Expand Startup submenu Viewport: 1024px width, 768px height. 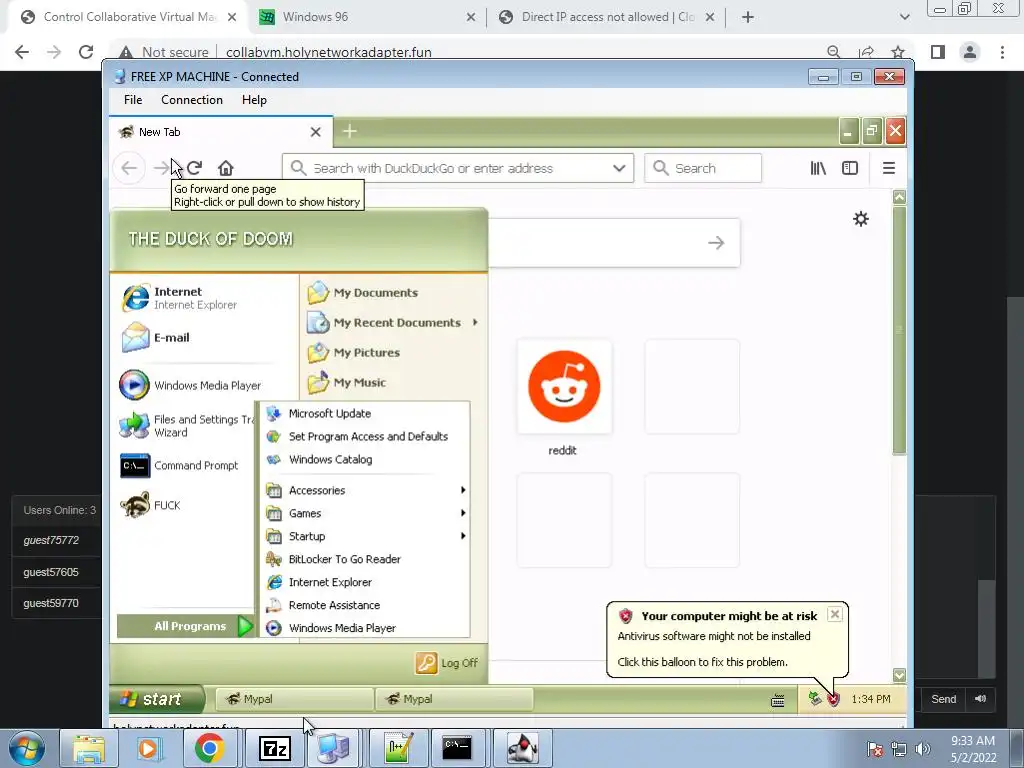pos(364,536)
